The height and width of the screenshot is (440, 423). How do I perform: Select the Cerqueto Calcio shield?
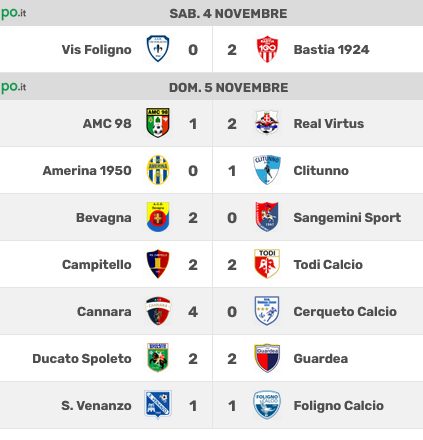[267, 311]
